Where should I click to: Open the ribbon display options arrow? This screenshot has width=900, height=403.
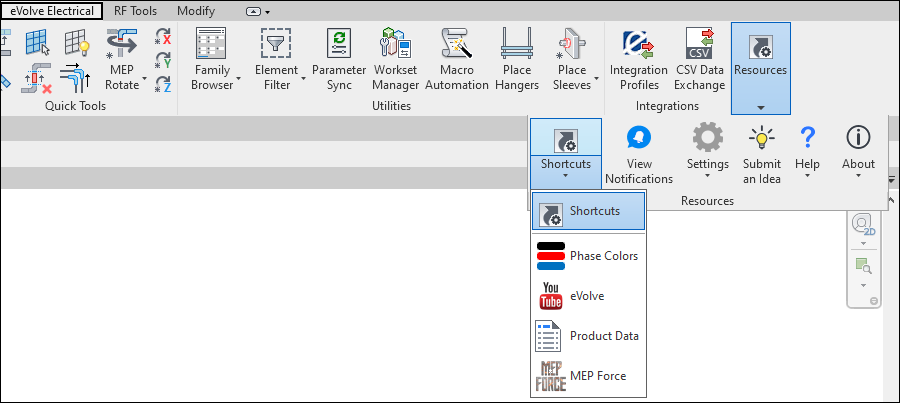coord(267,11)
